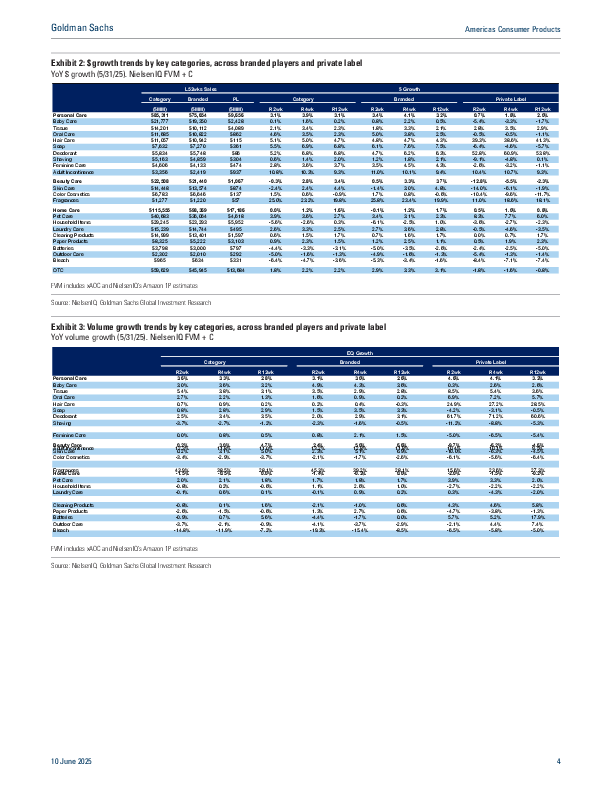This screenshot has width=612, height=792.
Task: Click the Oral Care row label in Exhibit 3
Action: pyautogui.click(x=64, y=398)
